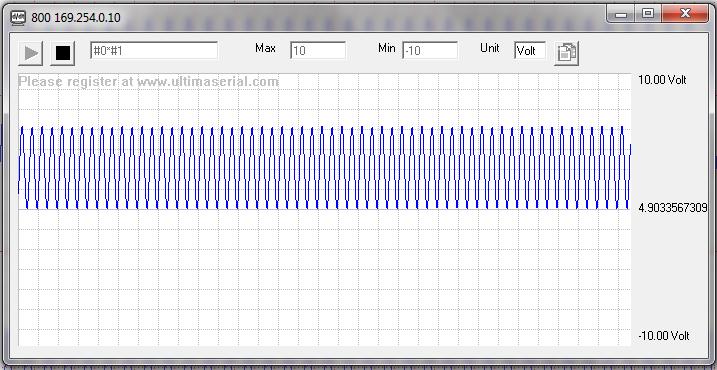Click the 10.00 Volt upper scale label

coord(662,80)
